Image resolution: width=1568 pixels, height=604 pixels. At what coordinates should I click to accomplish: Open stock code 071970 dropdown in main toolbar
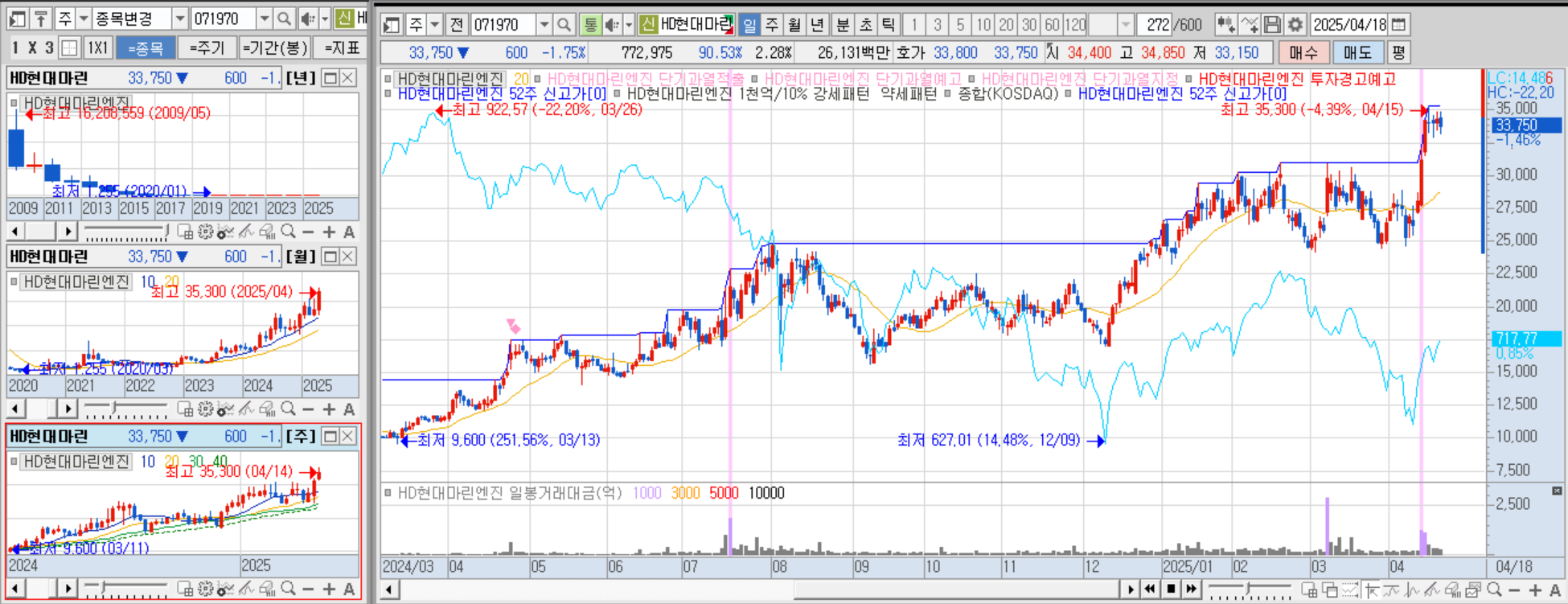click(544, 25)
